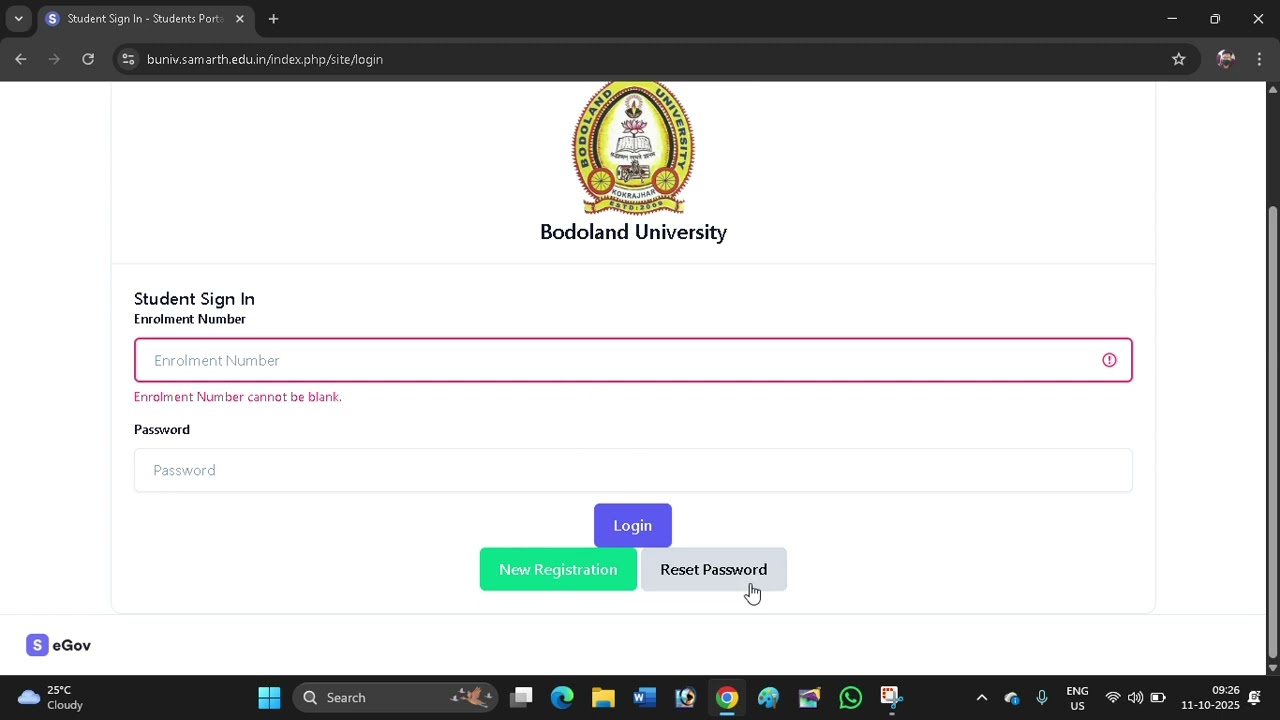The image size is (1280, 720).
Task: Open the volume speaker tray icon
Action: click(x=1135, y=697)
